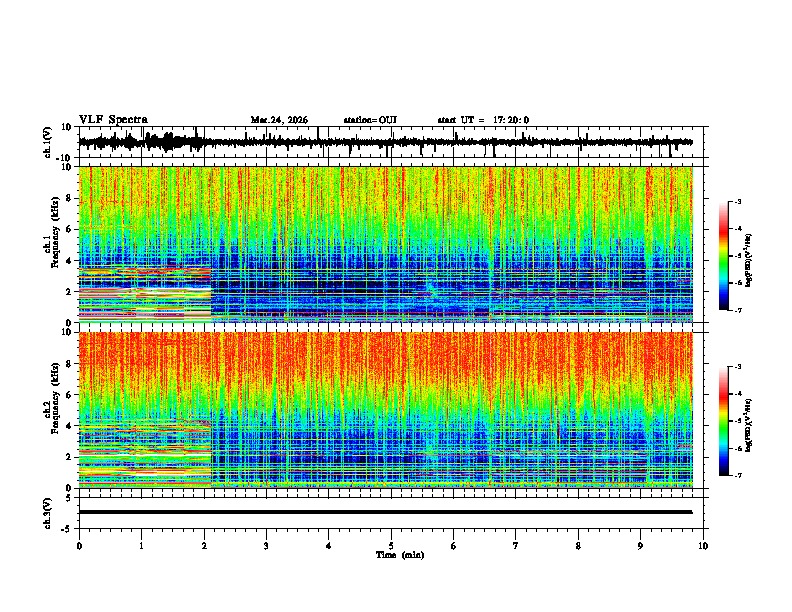The width and height of the screenshot is (792, 612).
Task: Click the "Time (min)" axis label
Action: [400, 555]
